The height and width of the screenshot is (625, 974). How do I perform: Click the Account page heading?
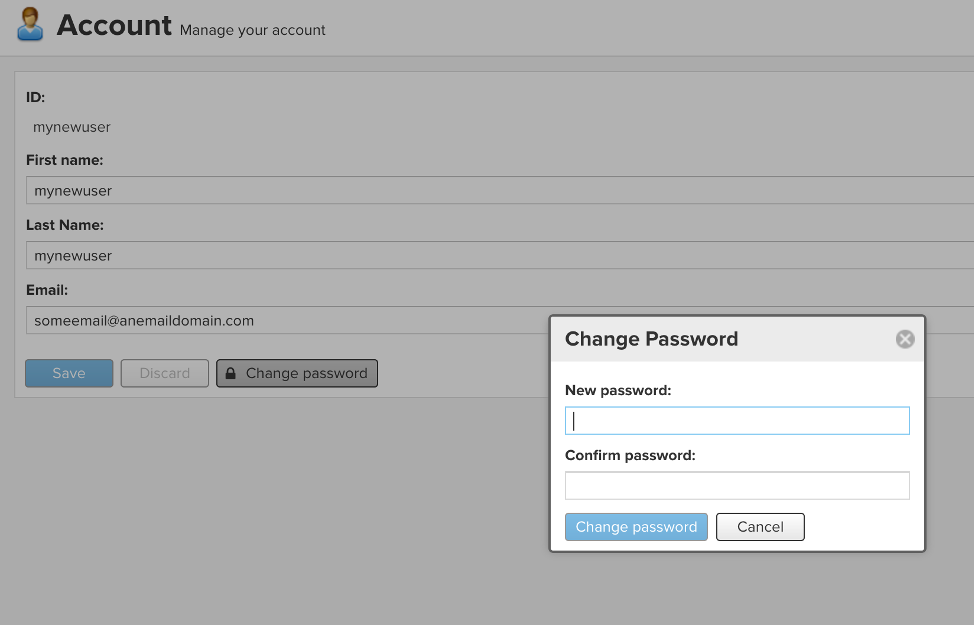[x=114, y=25]
